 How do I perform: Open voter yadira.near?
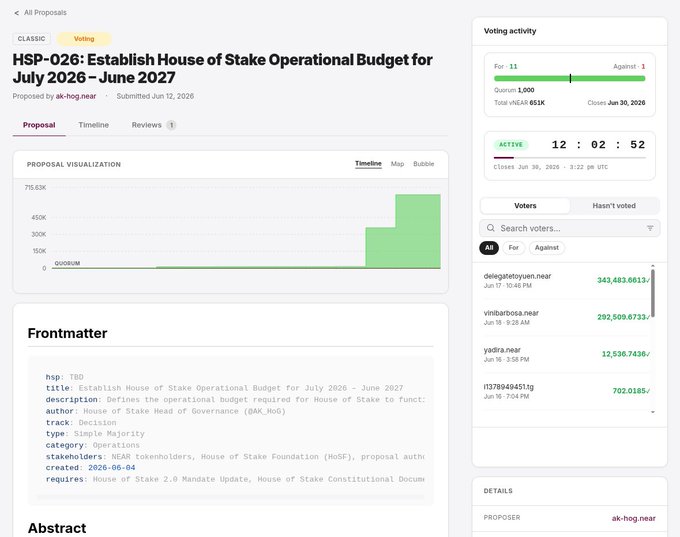[502, 350]
